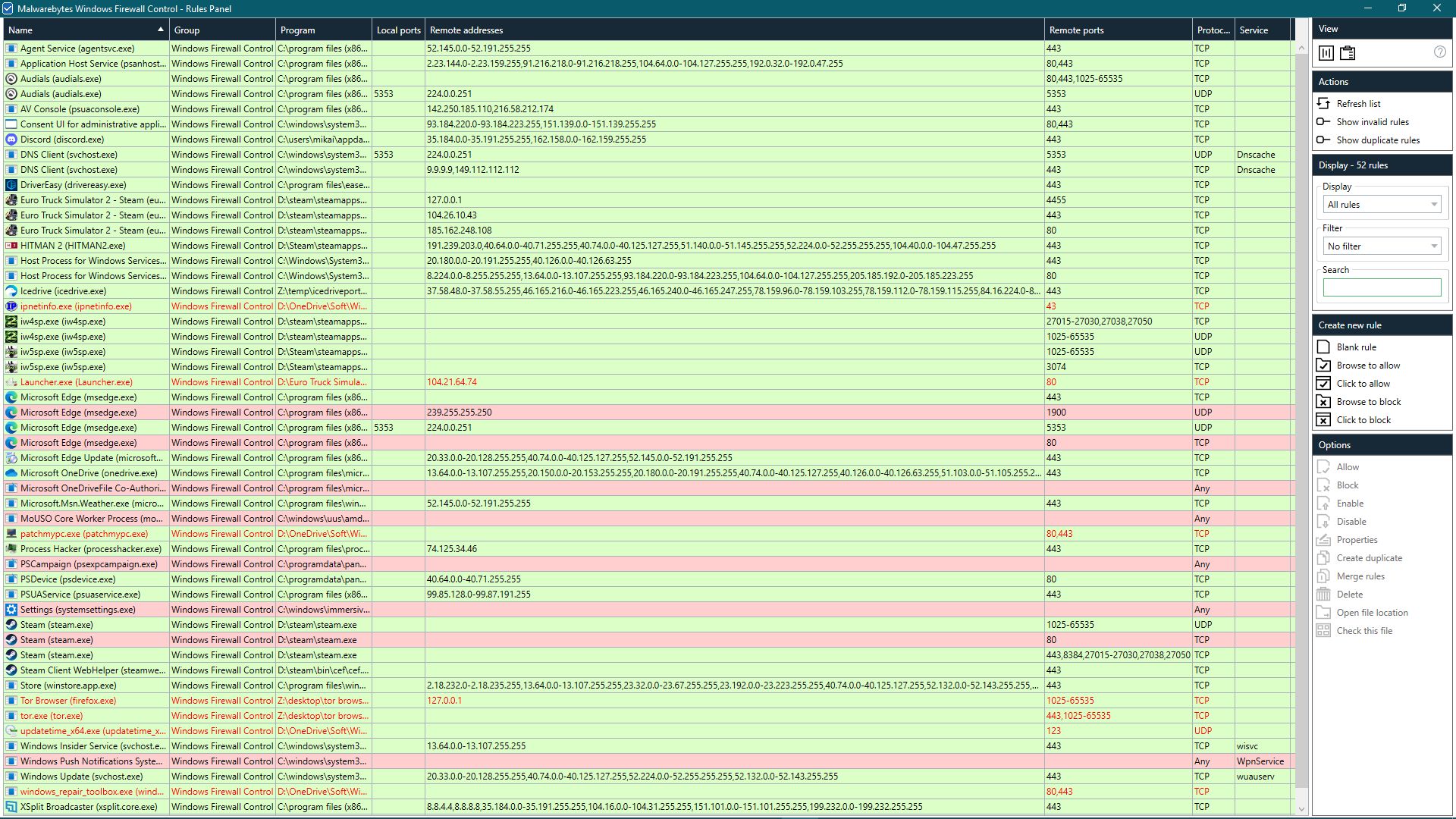
Task: Click the Browse to block link
Action: 1368,402
